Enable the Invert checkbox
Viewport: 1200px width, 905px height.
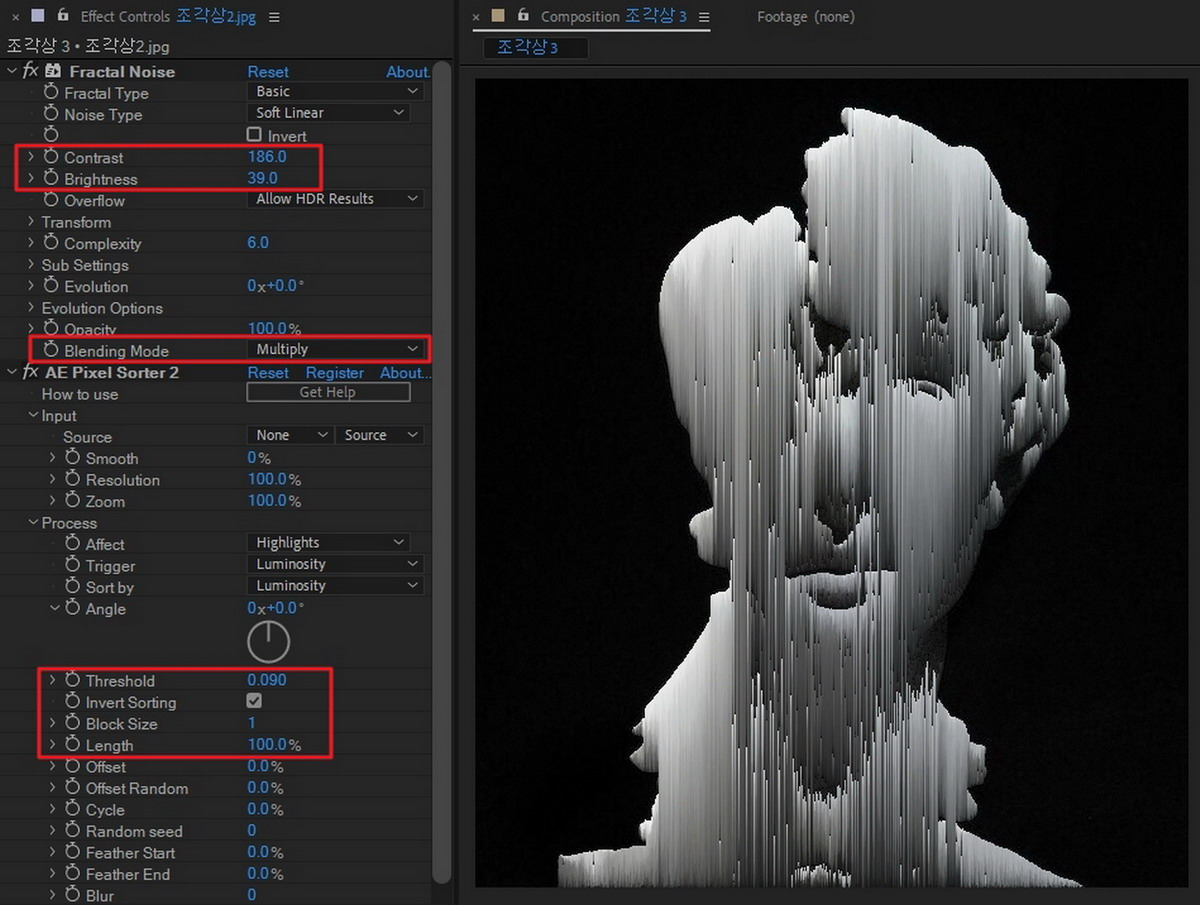tap(254, 135)
